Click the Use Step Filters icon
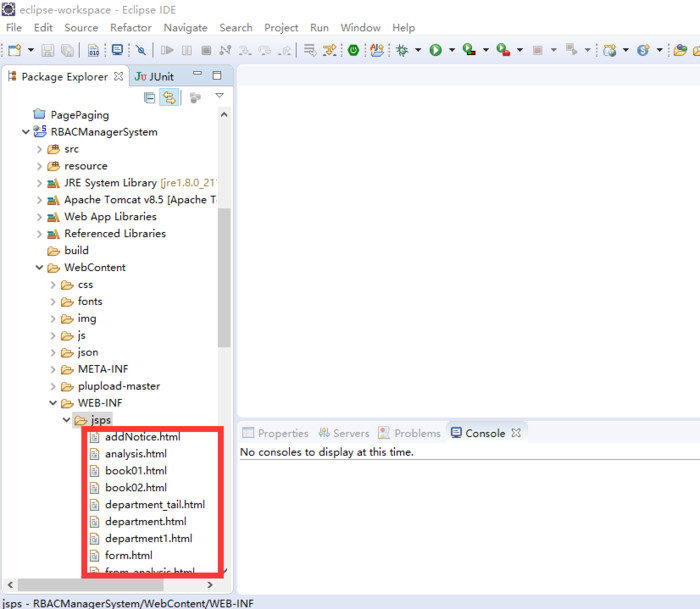700x609 pixels. pos(330,50)
